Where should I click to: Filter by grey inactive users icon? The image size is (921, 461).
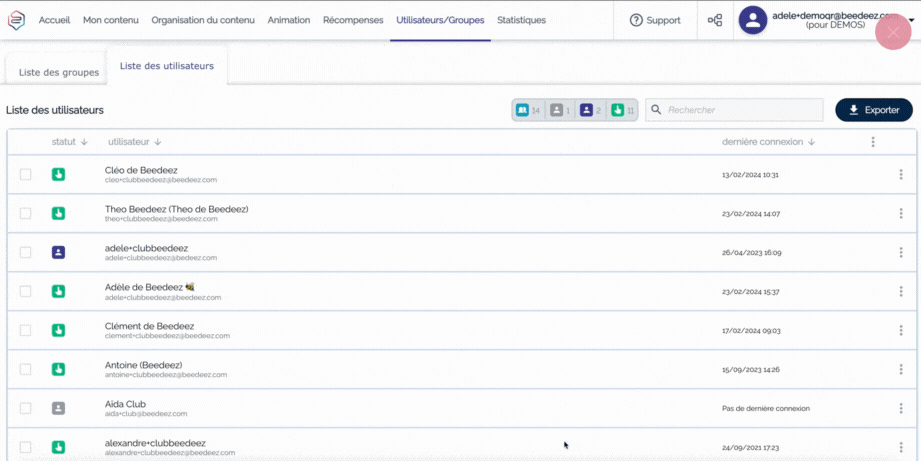point(560,110)
